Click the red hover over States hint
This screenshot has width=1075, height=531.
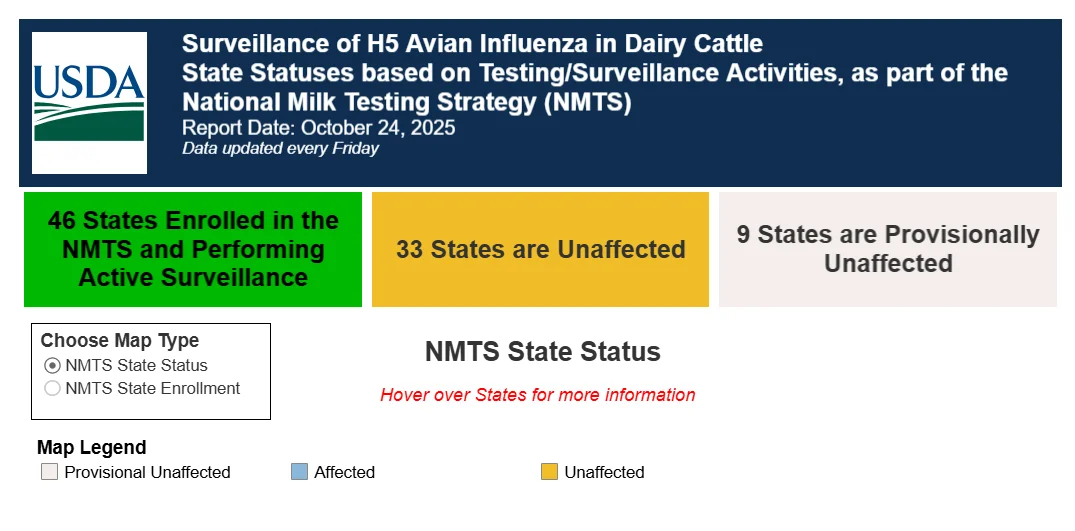[538, 395]
